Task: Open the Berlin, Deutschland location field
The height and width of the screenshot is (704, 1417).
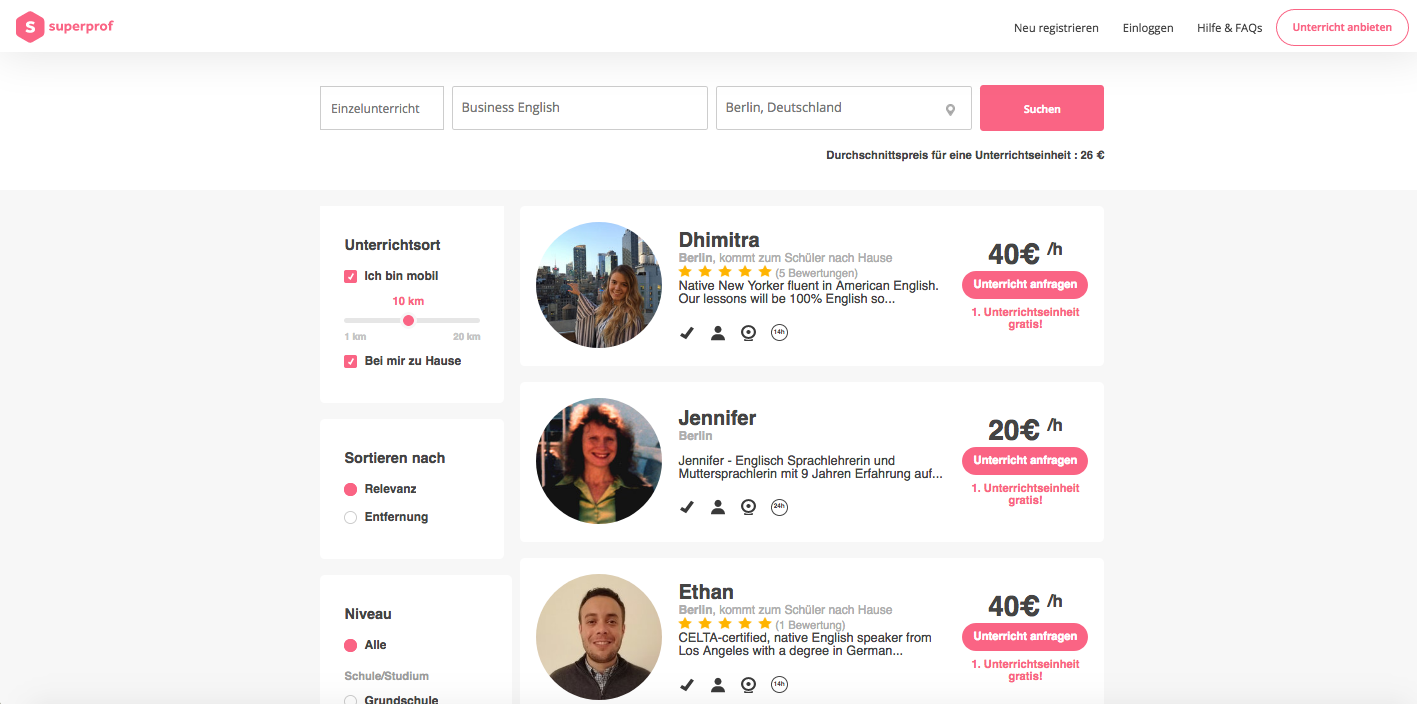Action: 830,108
